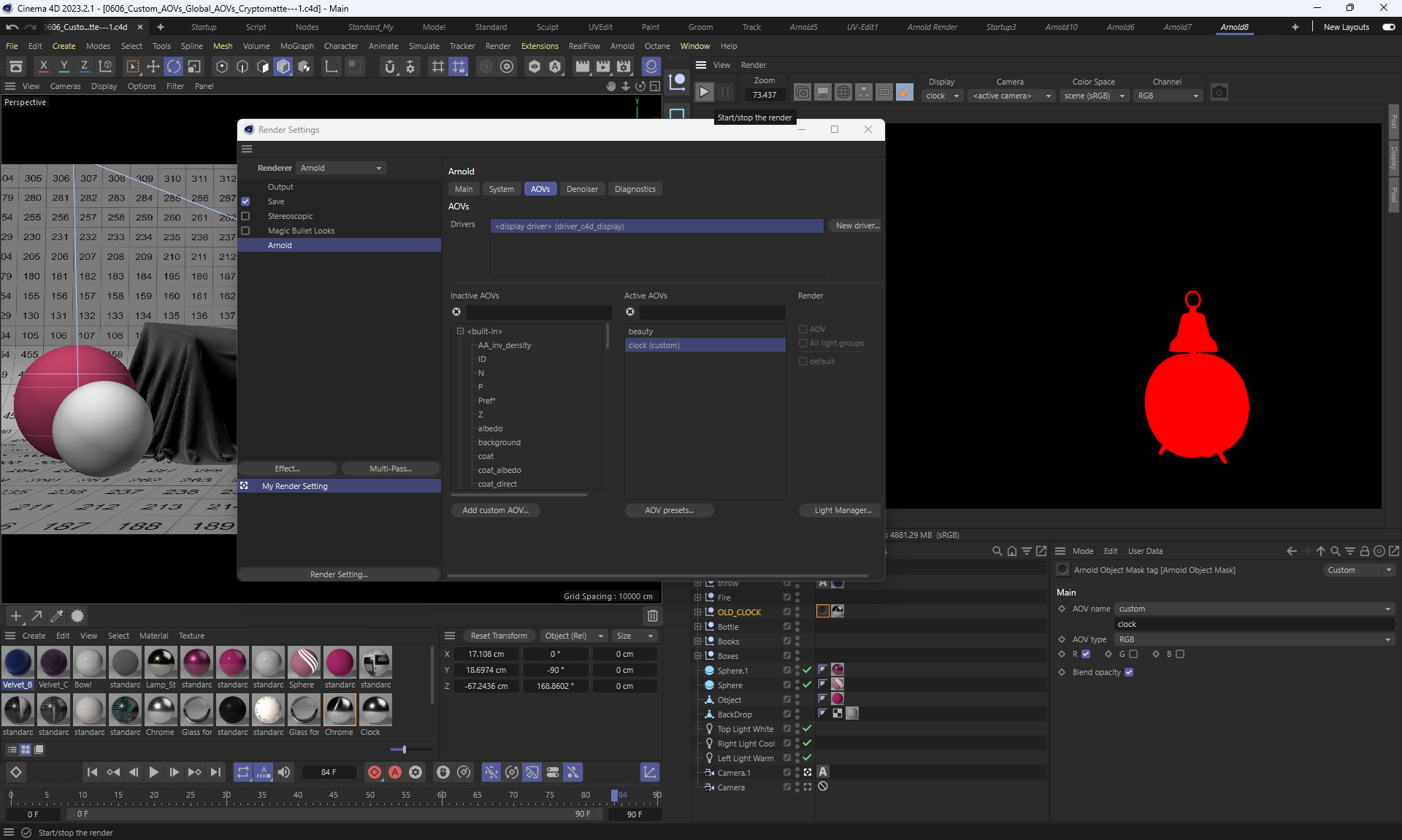Click the IPR snapshot camera icon

click(x=1219, y=93)
